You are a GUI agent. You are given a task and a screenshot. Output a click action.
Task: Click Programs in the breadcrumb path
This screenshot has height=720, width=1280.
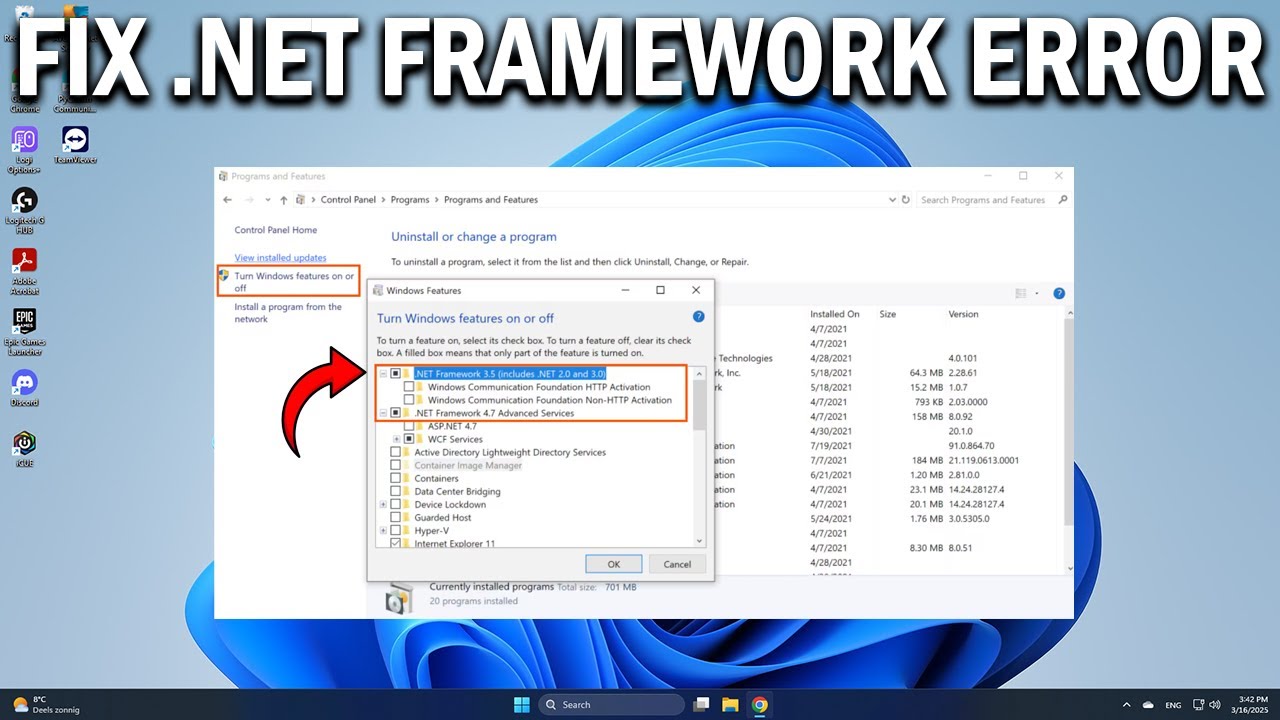(410, 200)
